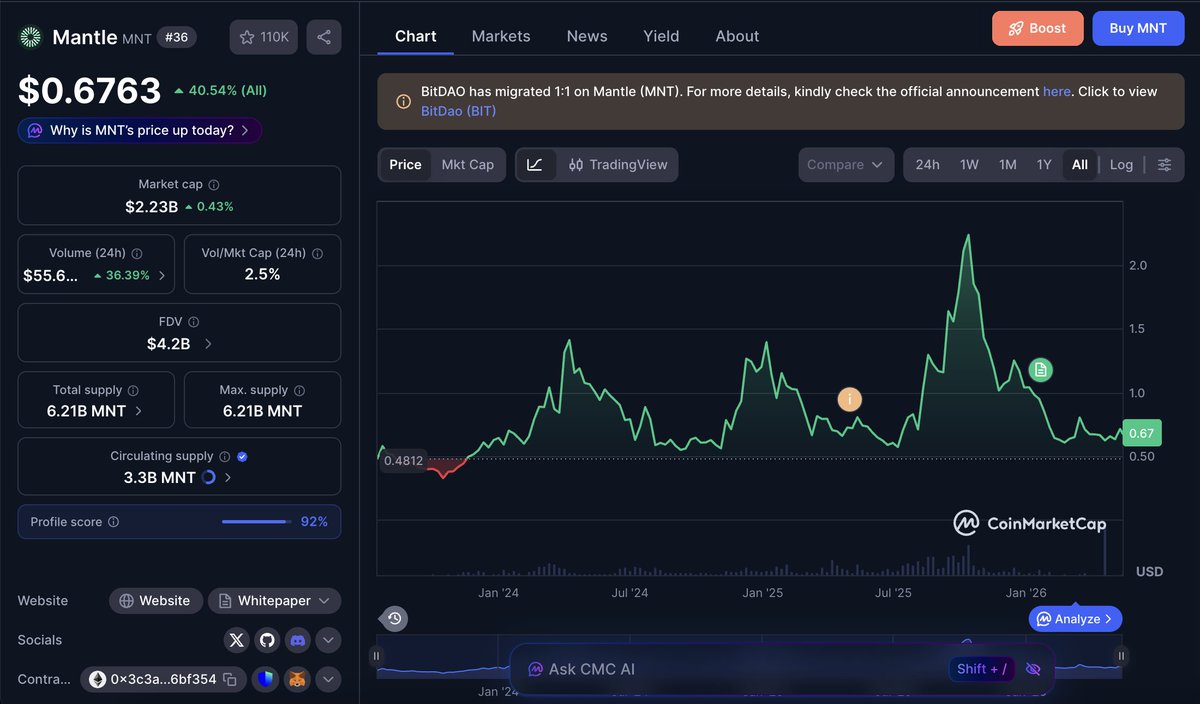Click the Volume (24h) info icon
This screenshot has width=1200, height=704.
click(137, 254)
